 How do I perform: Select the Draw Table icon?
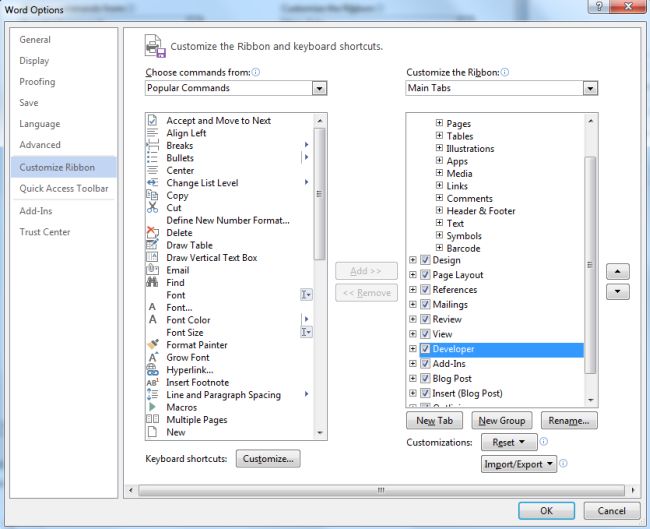[152, 245]
